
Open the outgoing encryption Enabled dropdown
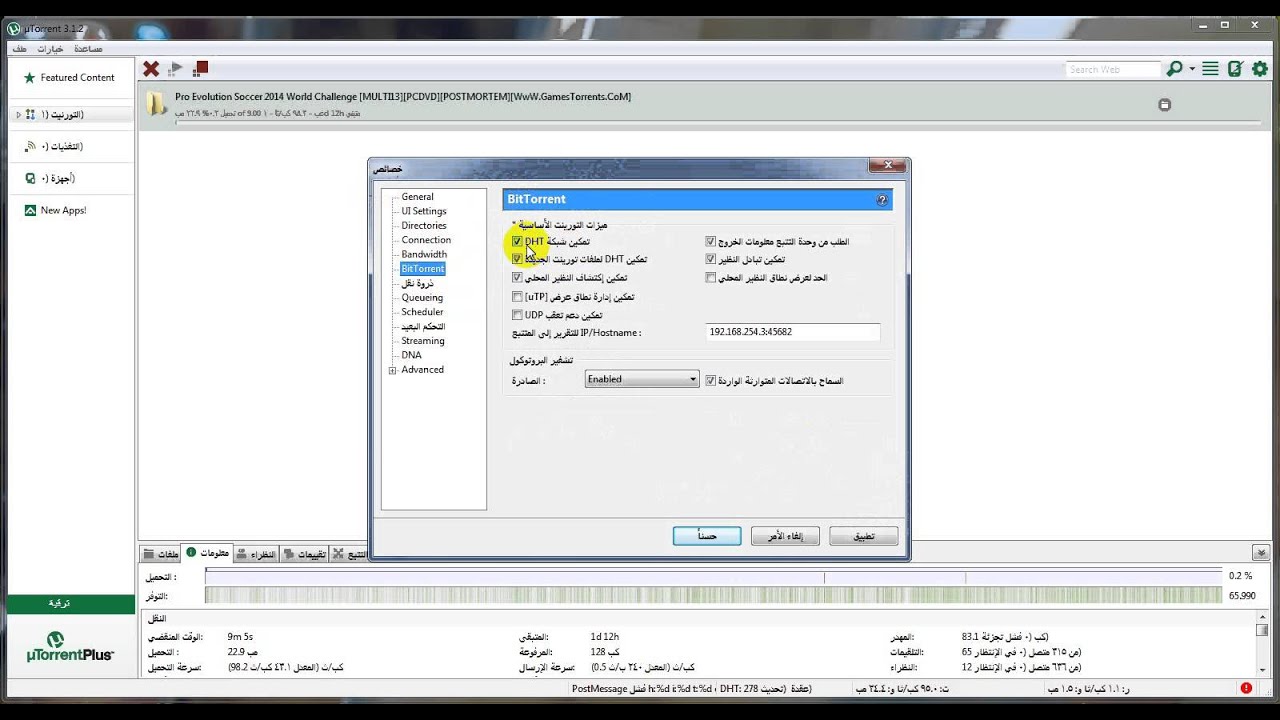pyautogui.click(x=642, y=379)
